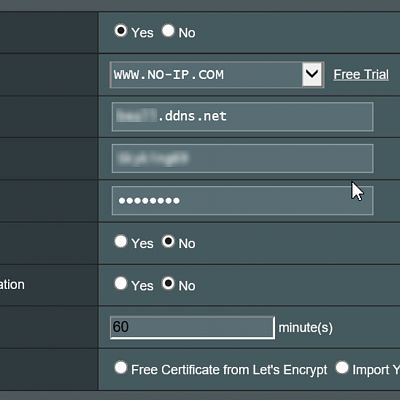Open the WWW.NO-IP.COM server dropdown
400x400 pixels.
point(217,75)
